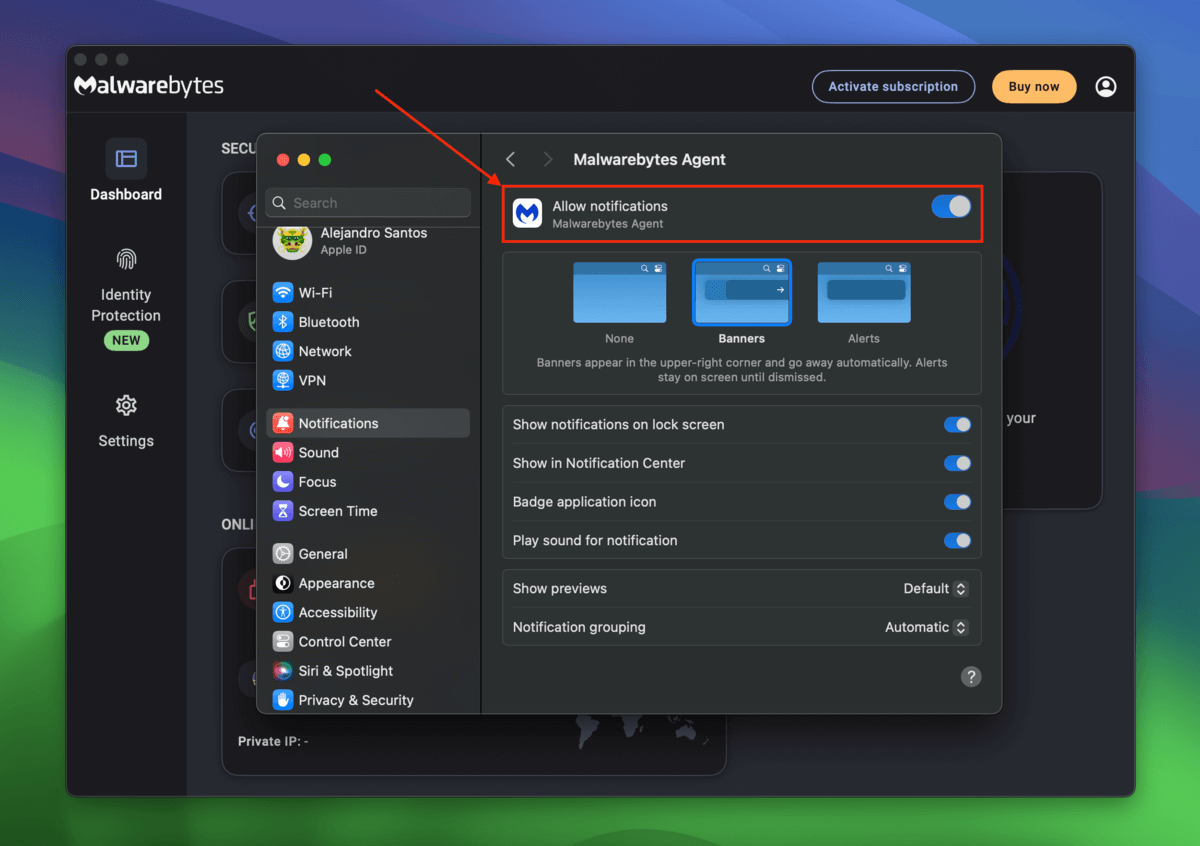Open the Control Center settings pane
The image size is (1200, 846).
point(368,641)
